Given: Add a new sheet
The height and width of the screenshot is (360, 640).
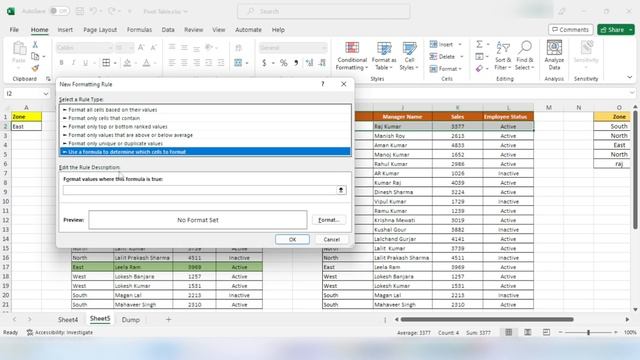Looking at the screenshot, I should click(168, 320).
